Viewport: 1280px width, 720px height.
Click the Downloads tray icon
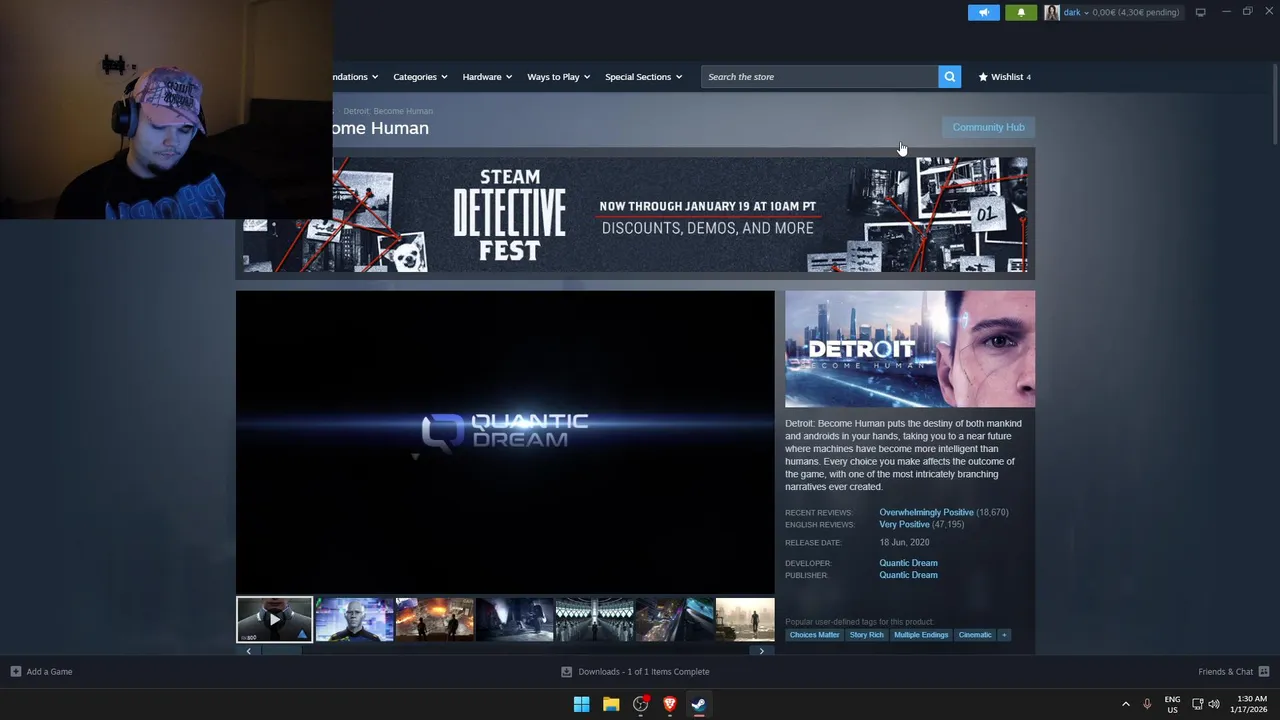pyautogui.click(x=566, y=671)
